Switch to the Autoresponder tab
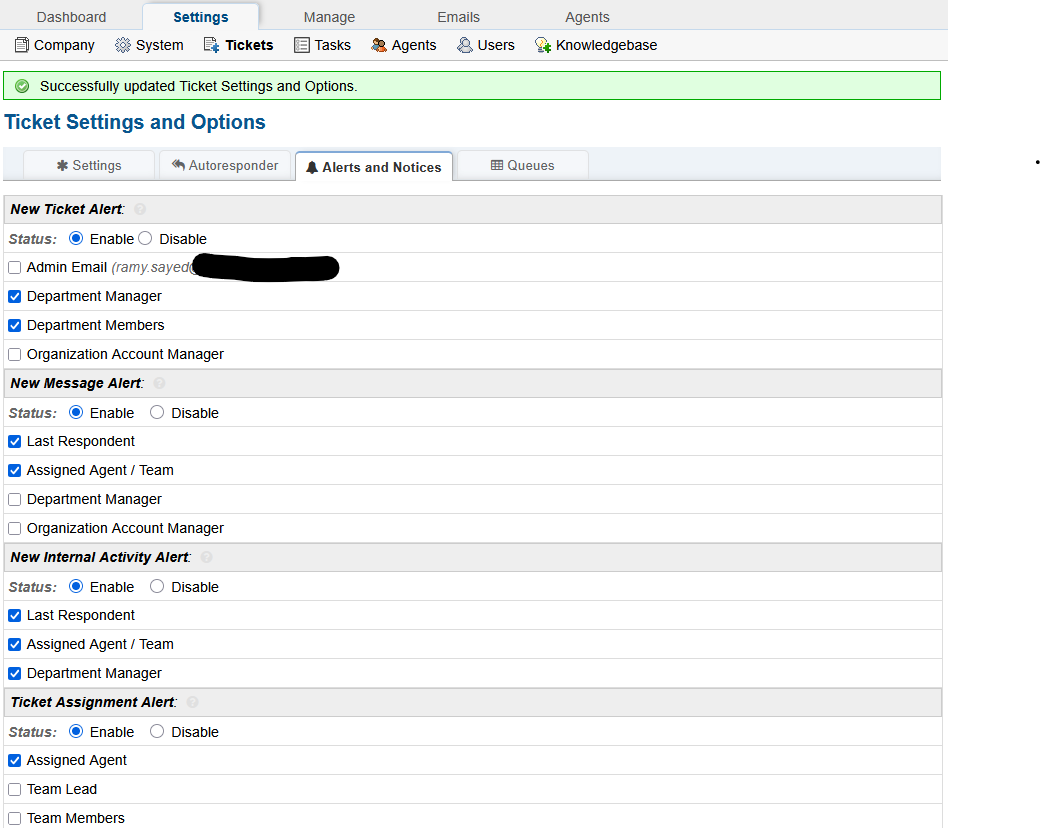The image size is (1040, 828). click(225, 166)
